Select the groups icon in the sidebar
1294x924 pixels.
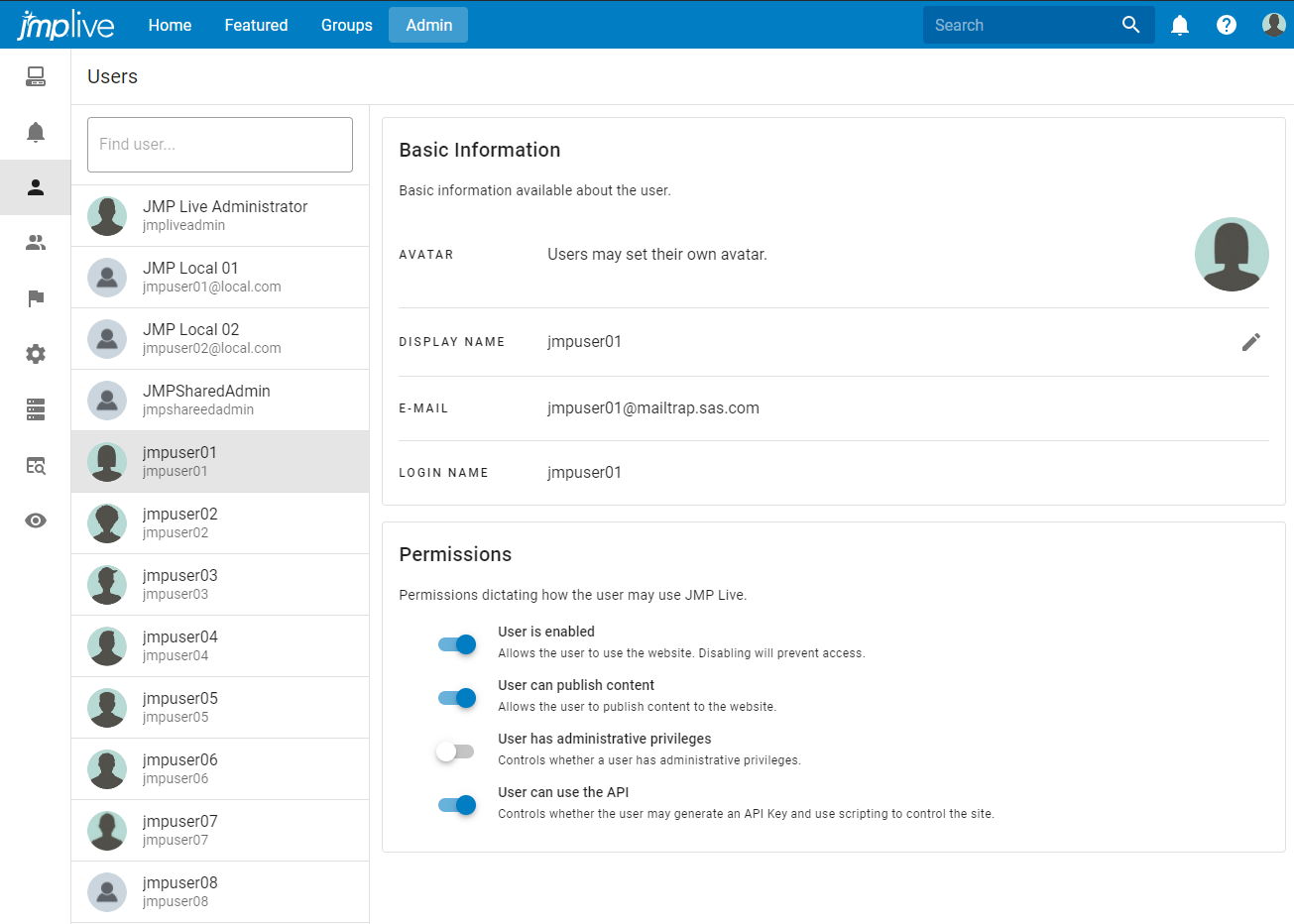[36, 242]
